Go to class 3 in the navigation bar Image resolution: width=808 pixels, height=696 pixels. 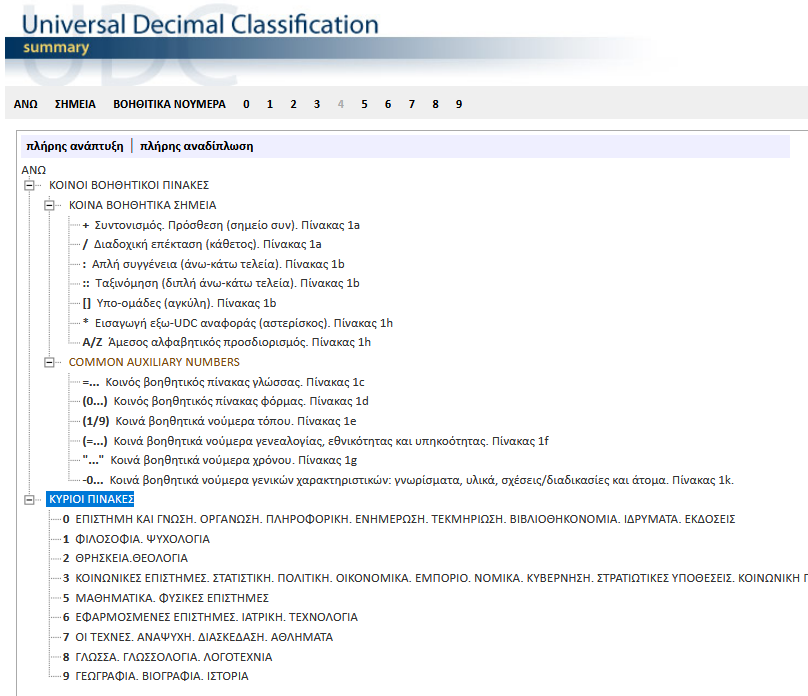click(317, 104)
